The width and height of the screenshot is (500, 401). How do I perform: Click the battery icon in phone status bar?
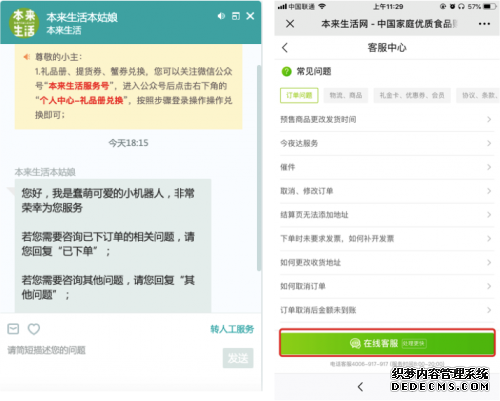click(x=489, y=6)
